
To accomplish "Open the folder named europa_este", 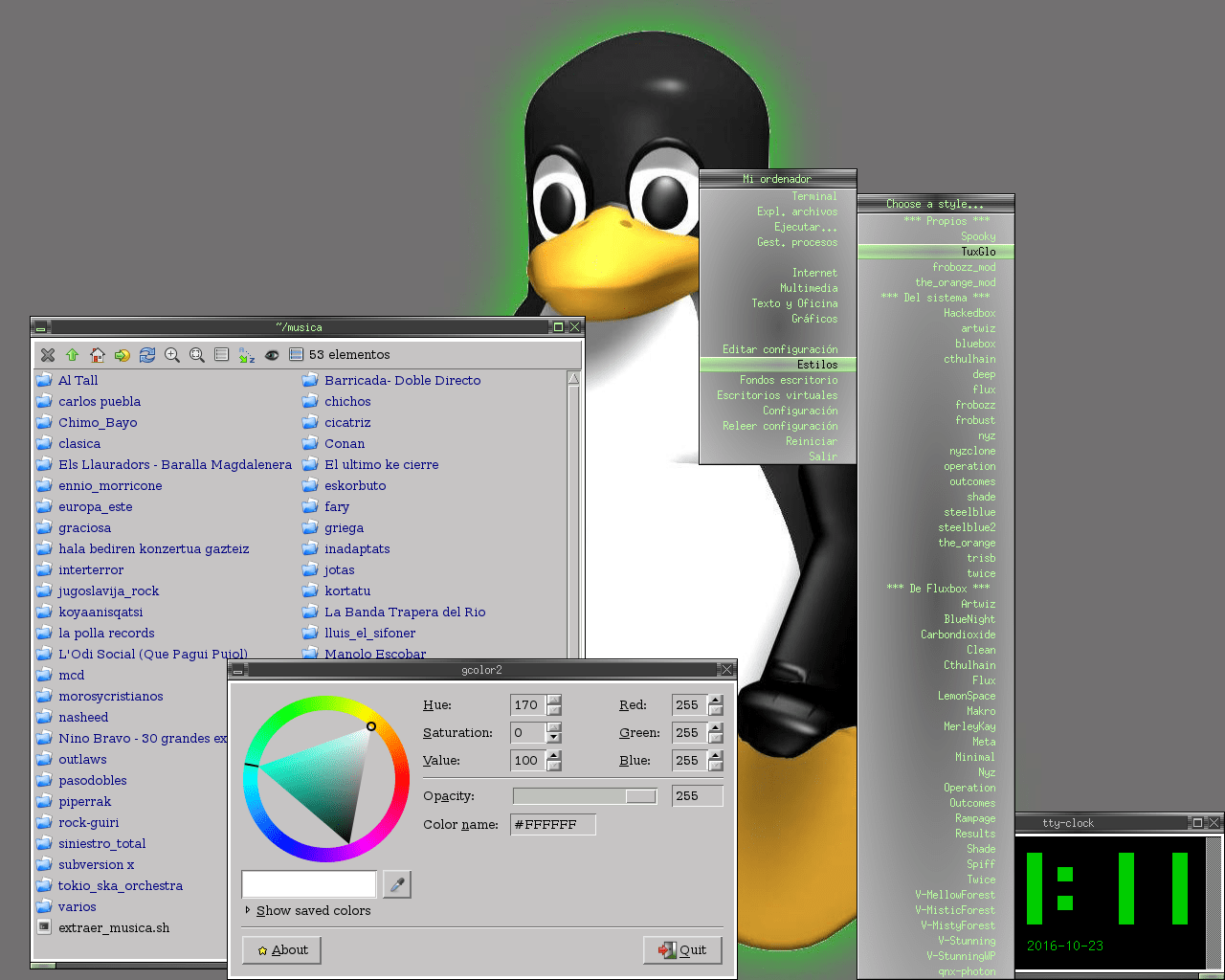I will click(96, 506).
